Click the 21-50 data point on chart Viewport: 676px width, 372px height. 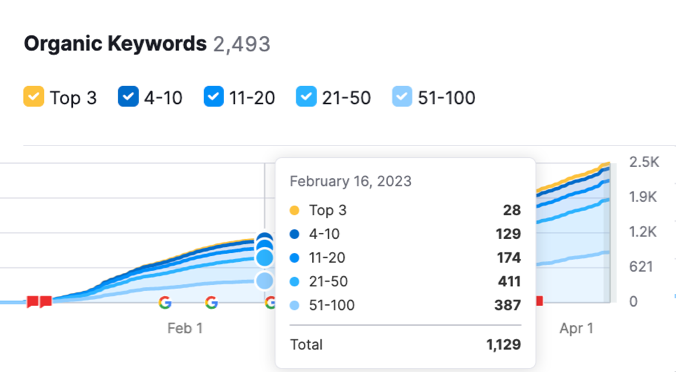coord(265,258)
